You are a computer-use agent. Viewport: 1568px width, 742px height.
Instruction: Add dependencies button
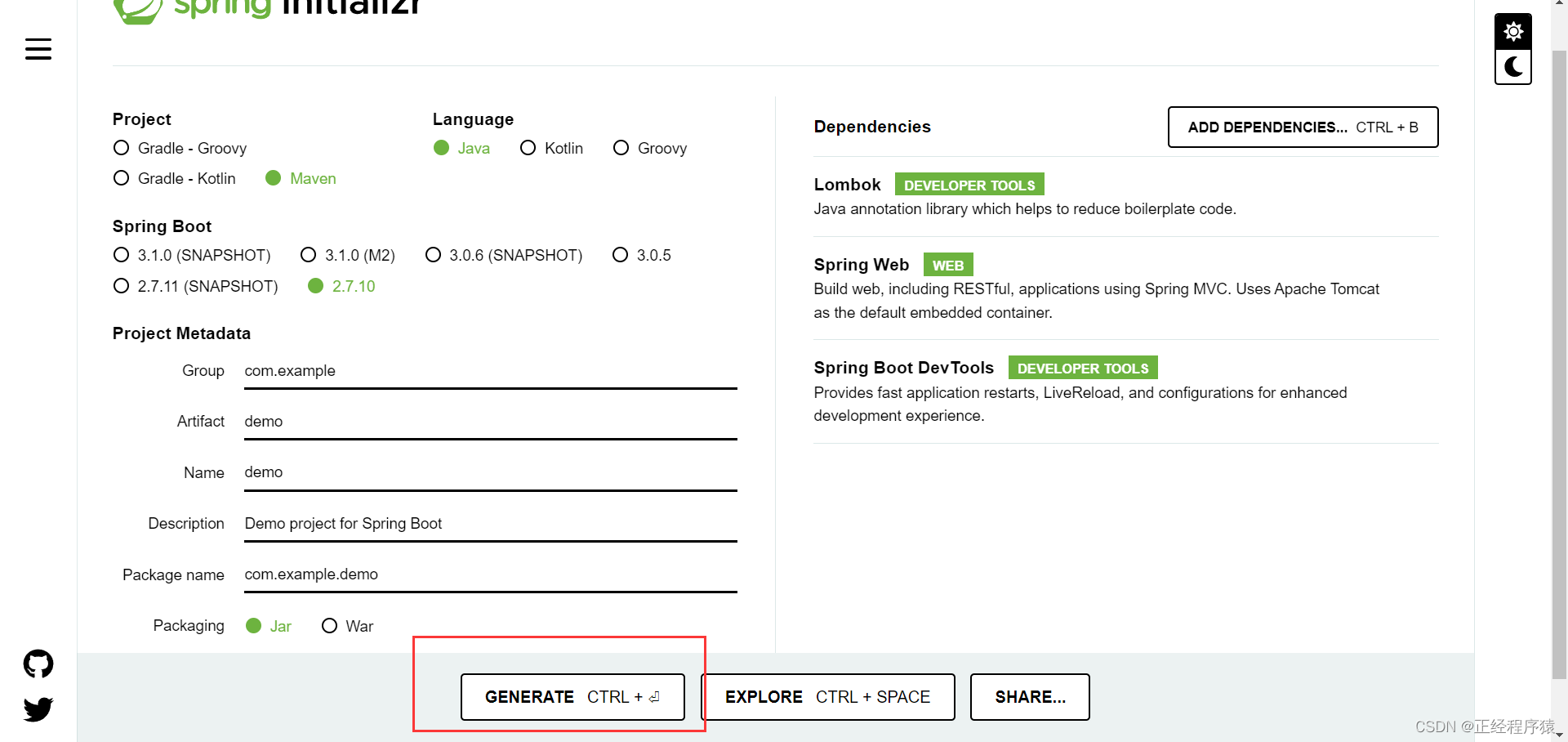[1303, 127]
